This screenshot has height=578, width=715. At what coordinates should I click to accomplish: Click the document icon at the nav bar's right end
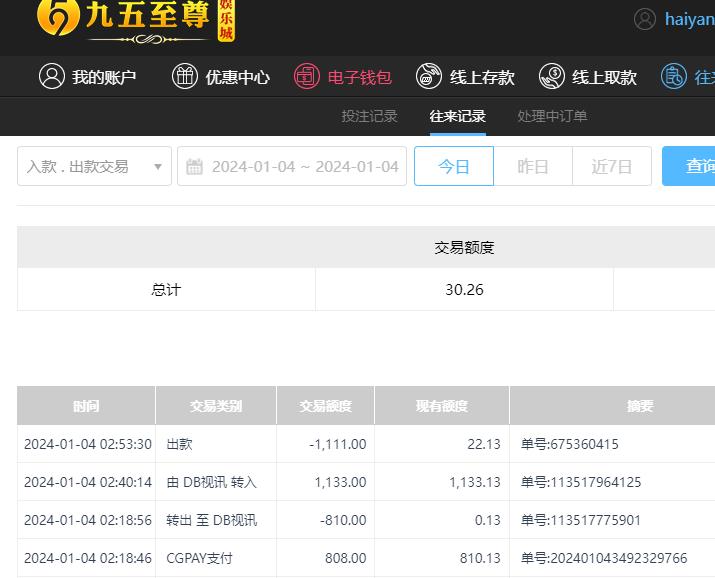pyautogui.click(x=674, y=77)
